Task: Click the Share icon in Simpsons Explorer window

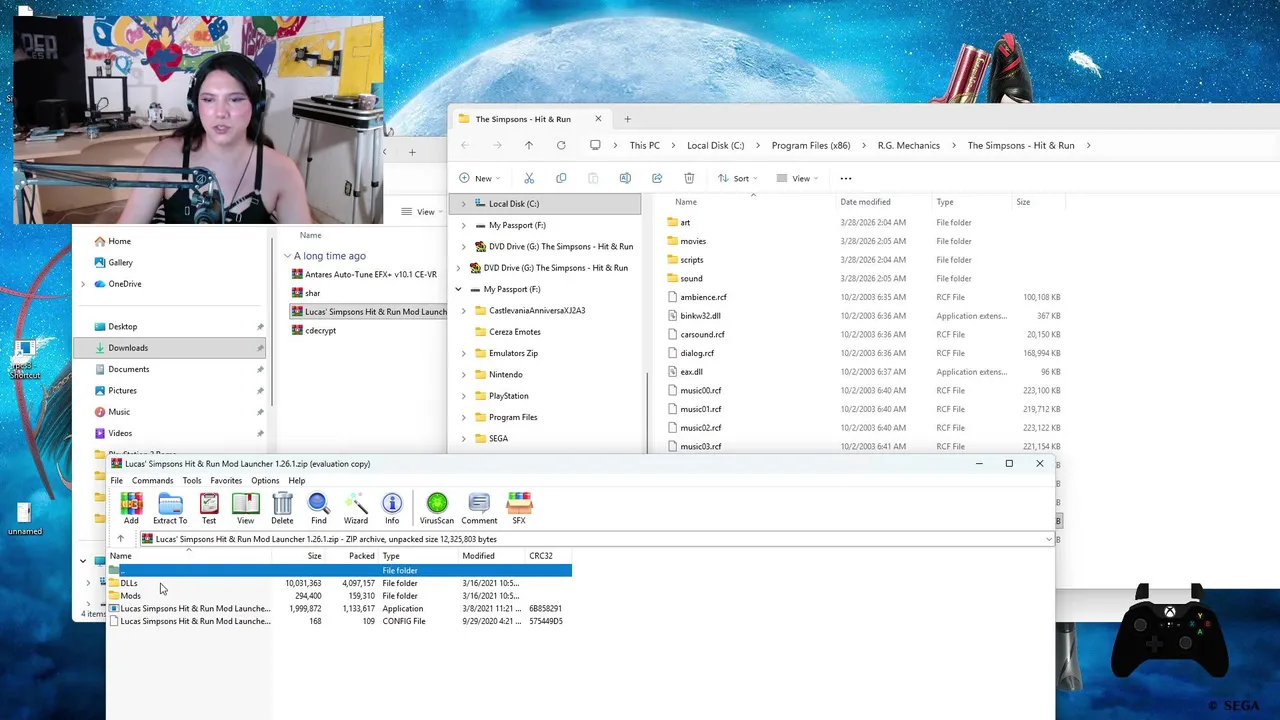Action: (x=657, y=178)
